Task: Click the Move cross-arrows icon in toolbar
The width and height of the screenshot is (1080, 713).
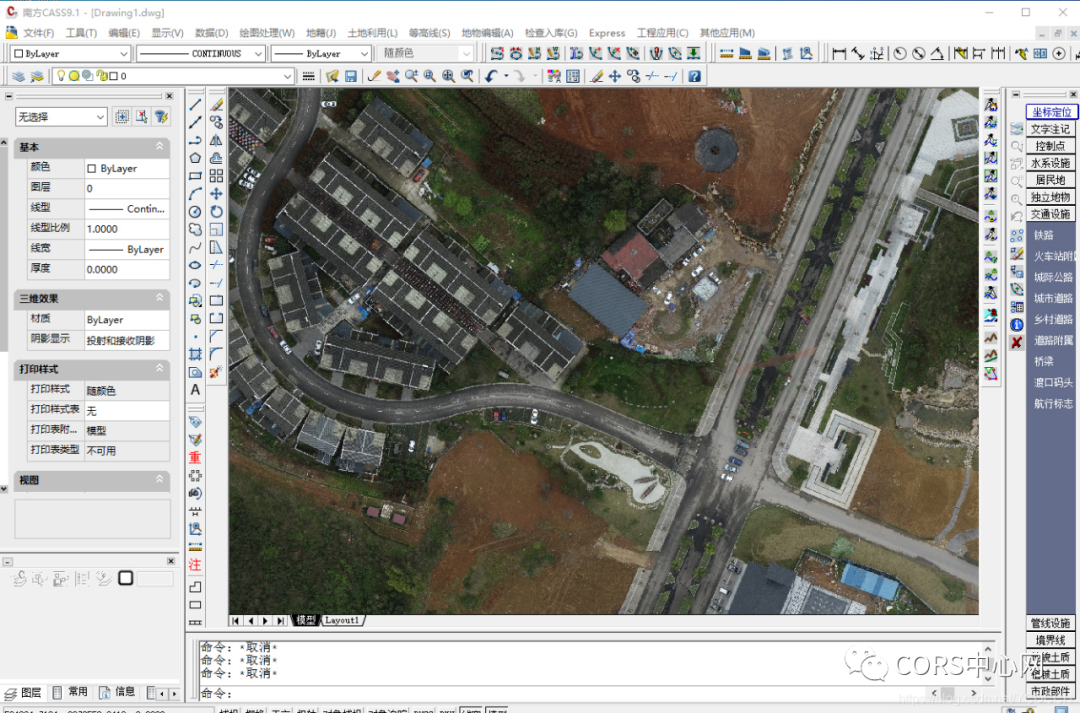Action: coord(614,76)
